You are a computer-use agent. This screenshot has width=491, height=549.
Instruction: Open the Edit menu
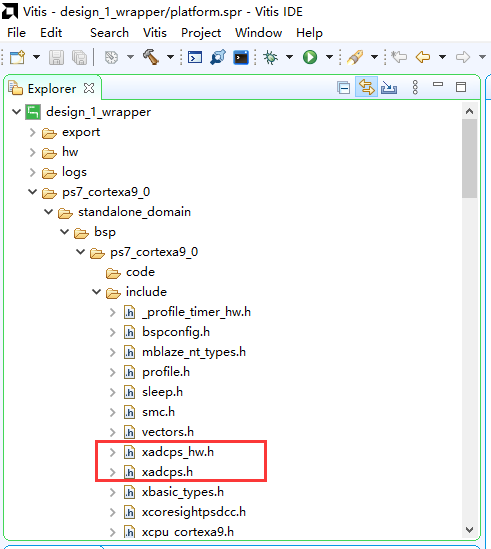(x=51, y=33)
